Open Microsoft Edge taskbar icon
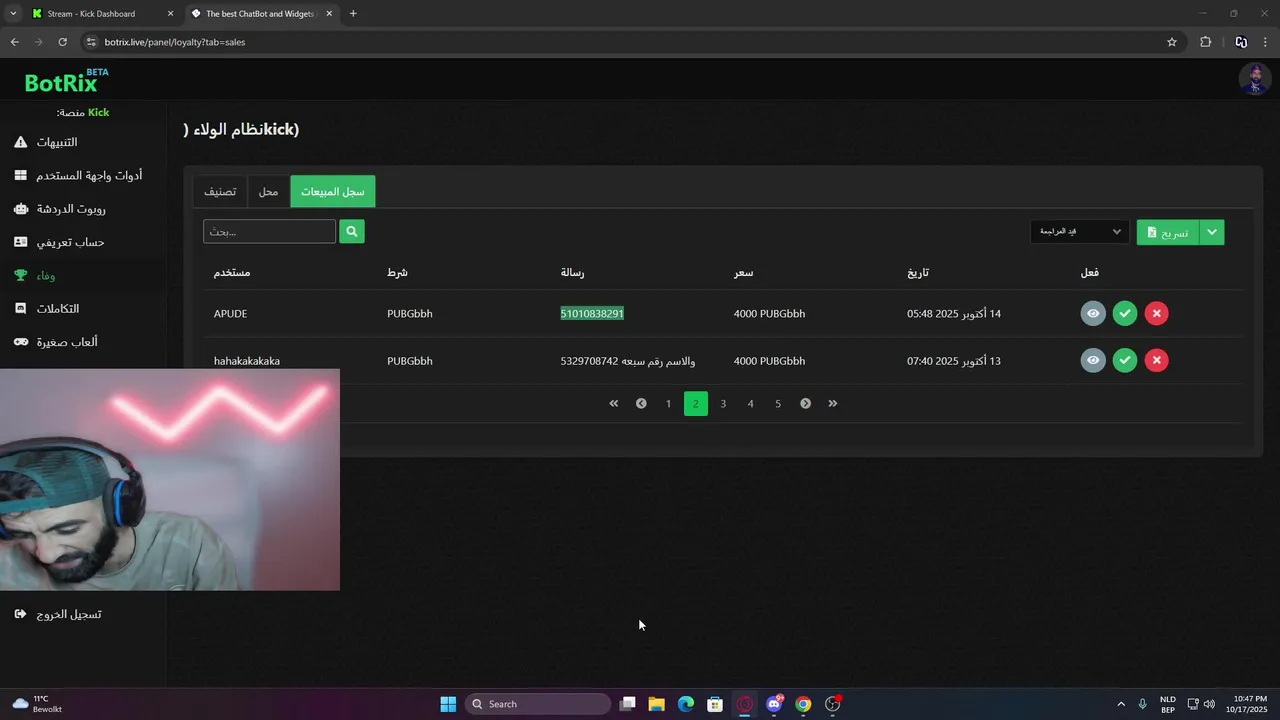This screenshot has height=720, width=1280. tap(686, 704)
